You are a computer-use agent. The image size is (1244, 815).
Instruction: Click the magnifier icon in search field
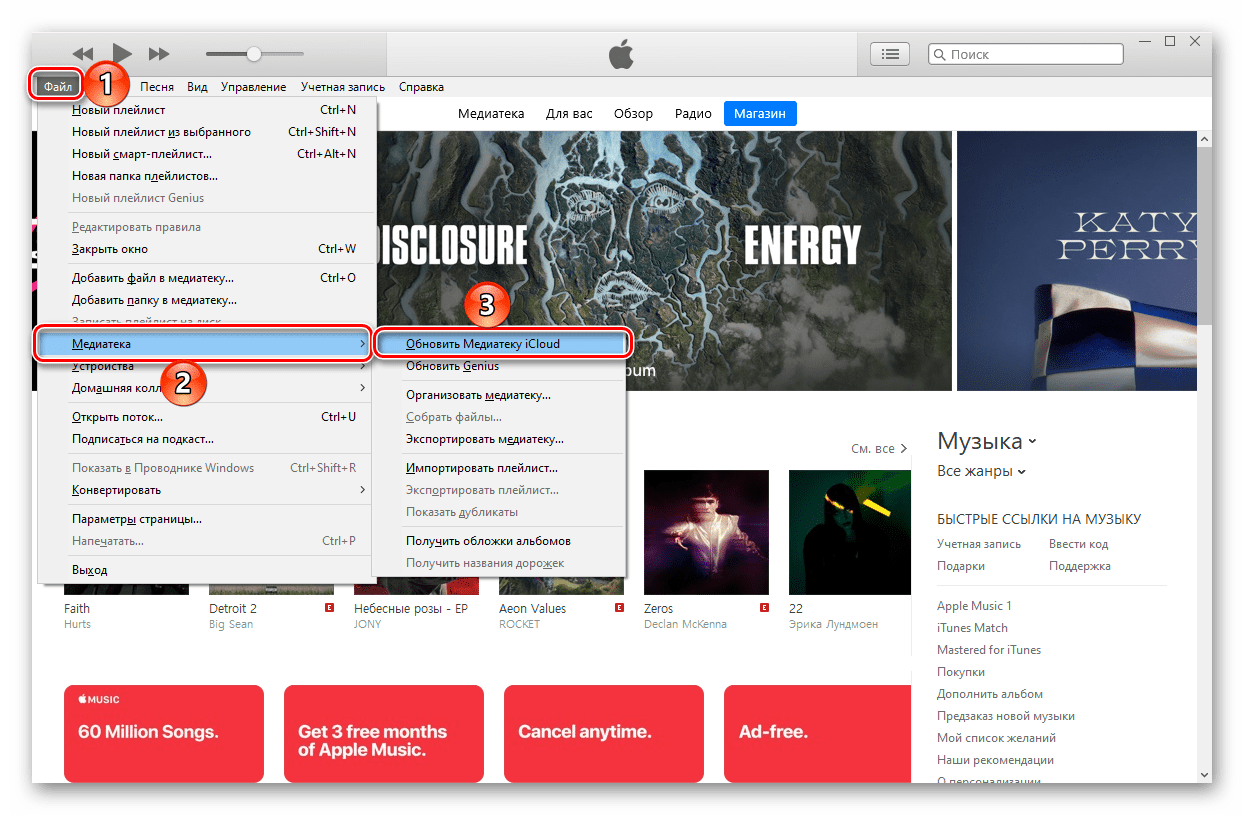tap(940, 55)
